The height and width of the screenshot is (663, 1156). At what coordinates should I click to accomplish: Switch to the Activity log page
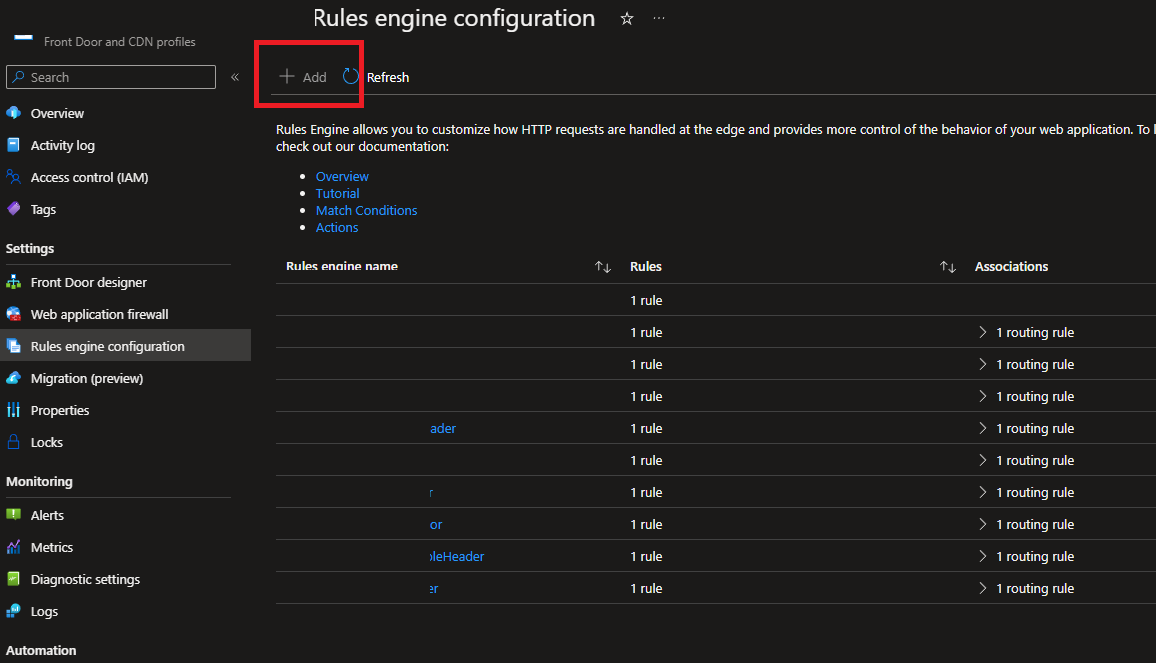pos(63,145)
